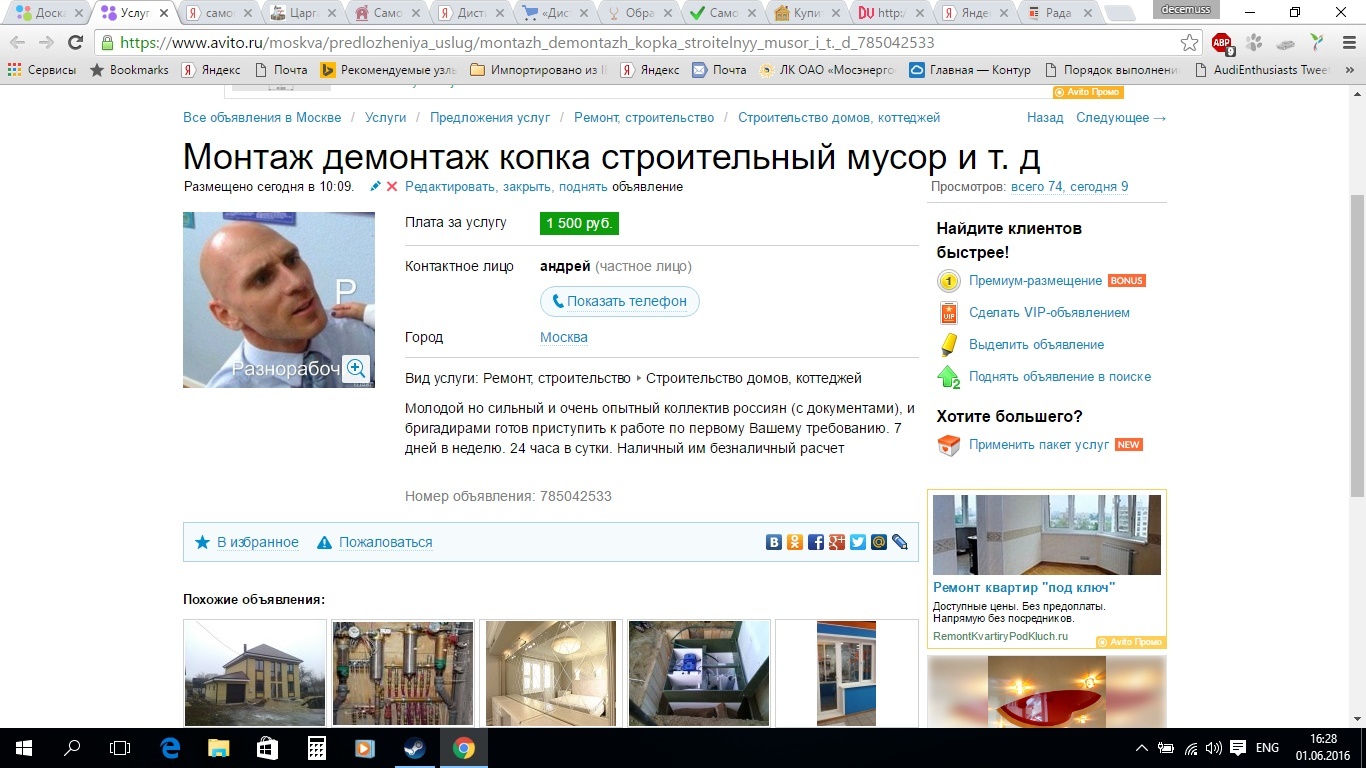The height and width of the screenshot is (768, 1366).
Task: Click the gold coin Премиум-размещение icon
Action: tap(948, 281)
